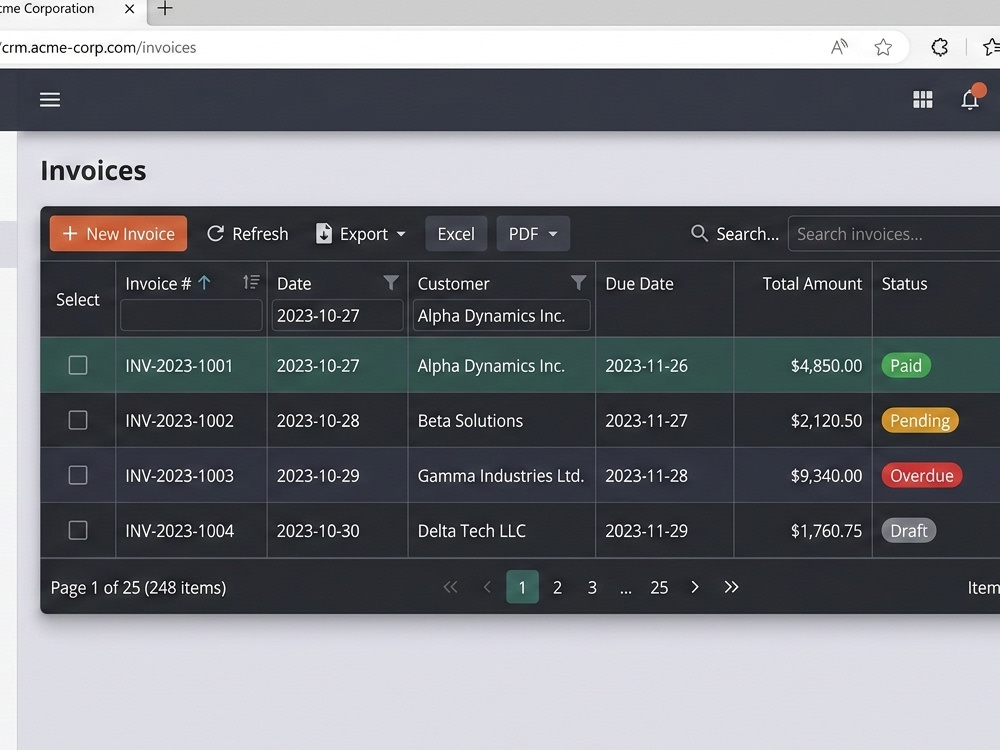Add page to favorites star

(x=883, y=47)
